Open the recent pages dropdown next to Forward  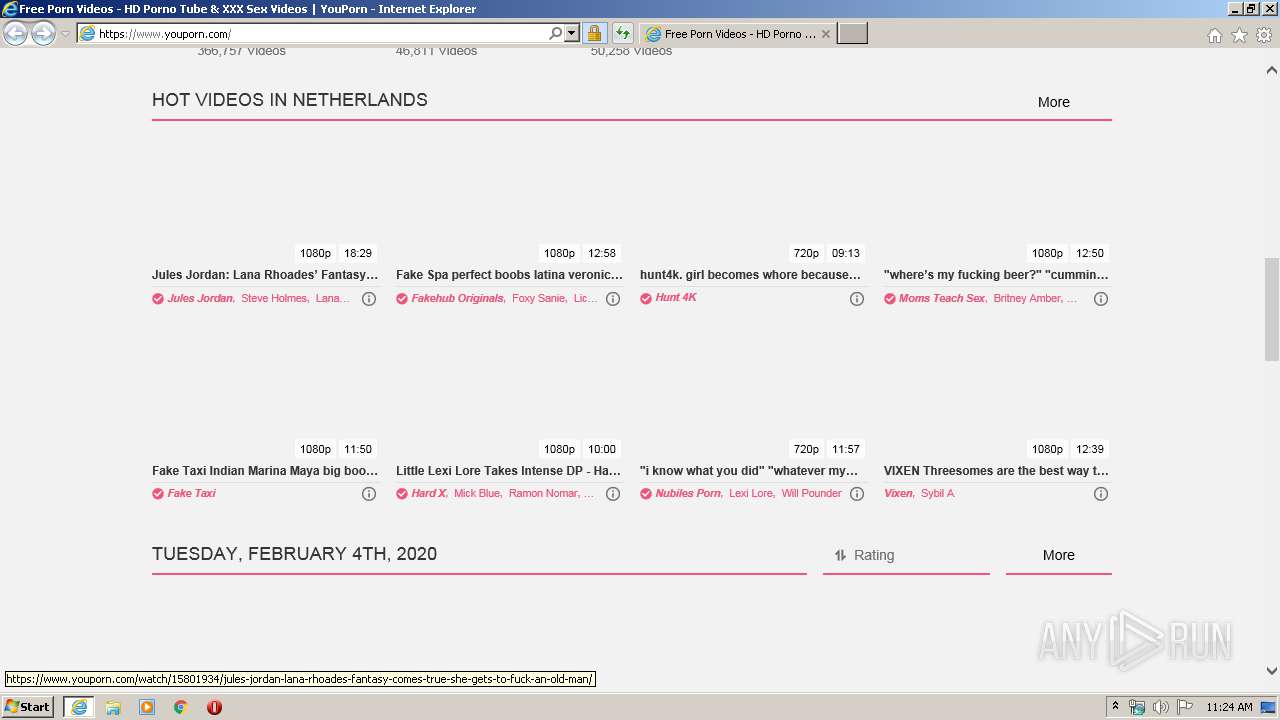(x=66, y=34)
